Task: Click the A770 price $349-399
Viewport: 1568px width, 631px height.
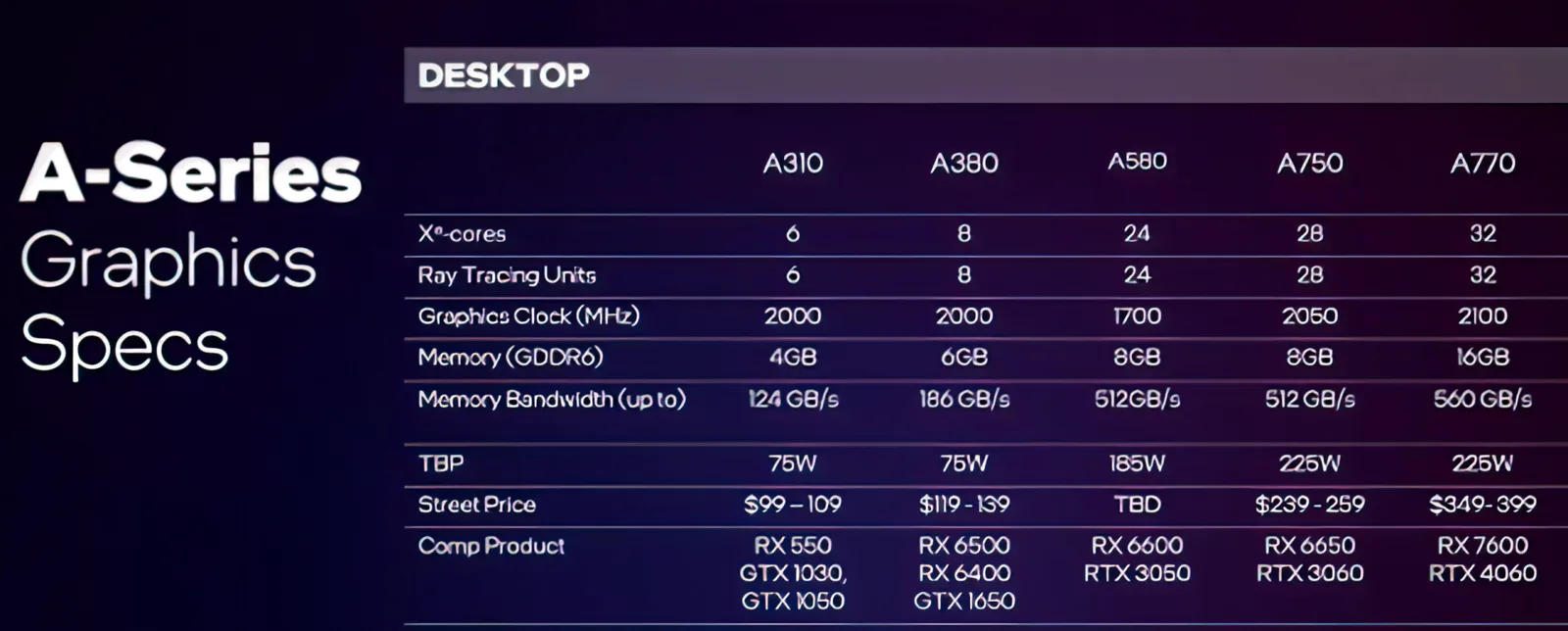Action: (1483, 505)
